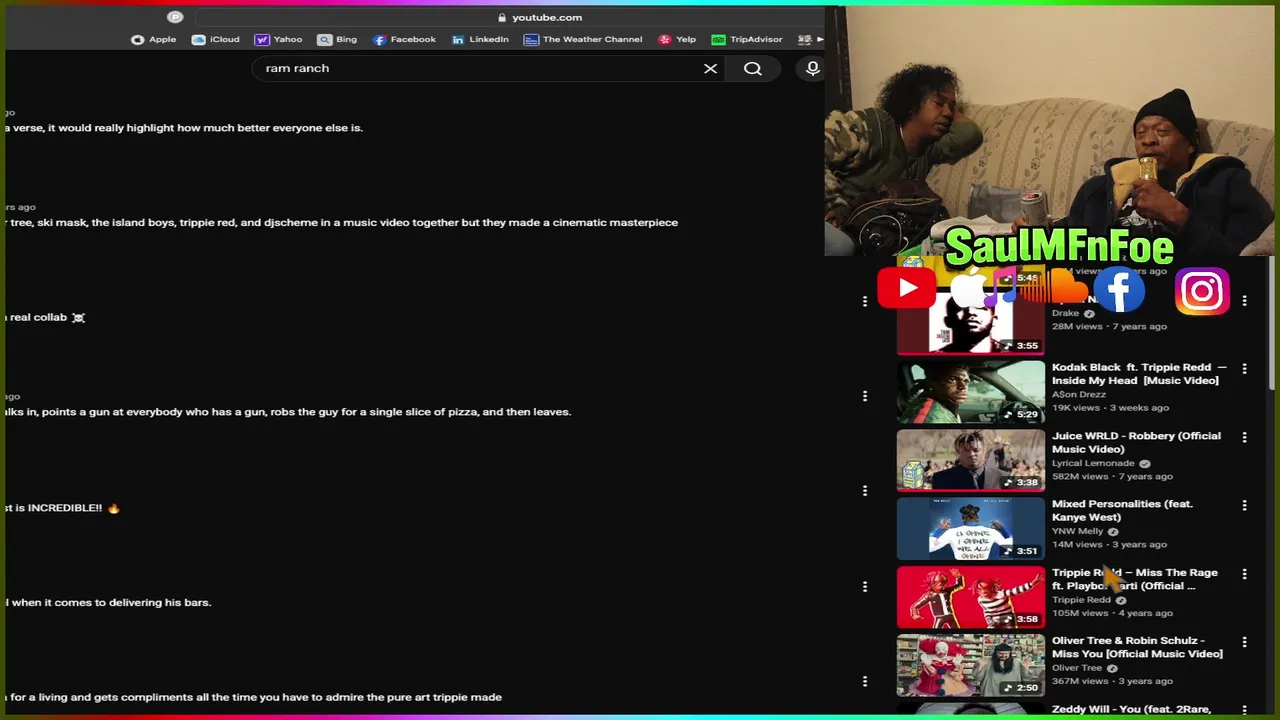
Task: Open 'Kodak Black ft. Trippie Redd' video title
Action: click(1139, 374)
